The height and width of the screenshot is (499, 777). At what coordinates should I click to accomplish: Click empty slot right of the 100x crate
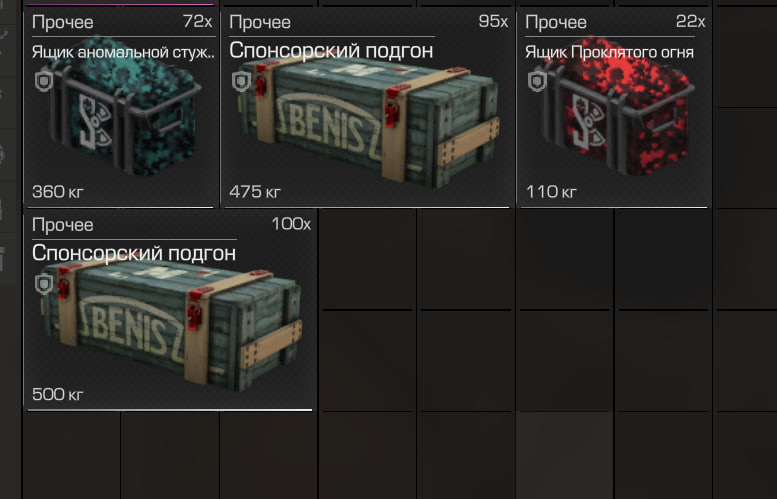(x=368, y=259)
